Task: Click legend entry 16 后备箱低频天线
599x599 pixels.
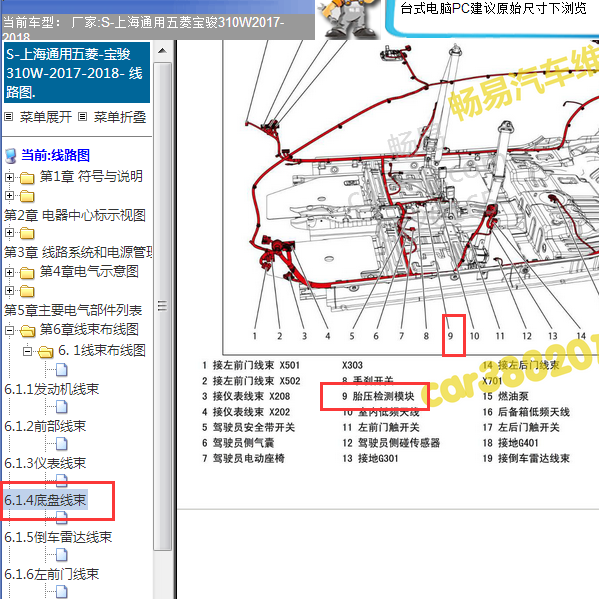Action: (526, 412)
